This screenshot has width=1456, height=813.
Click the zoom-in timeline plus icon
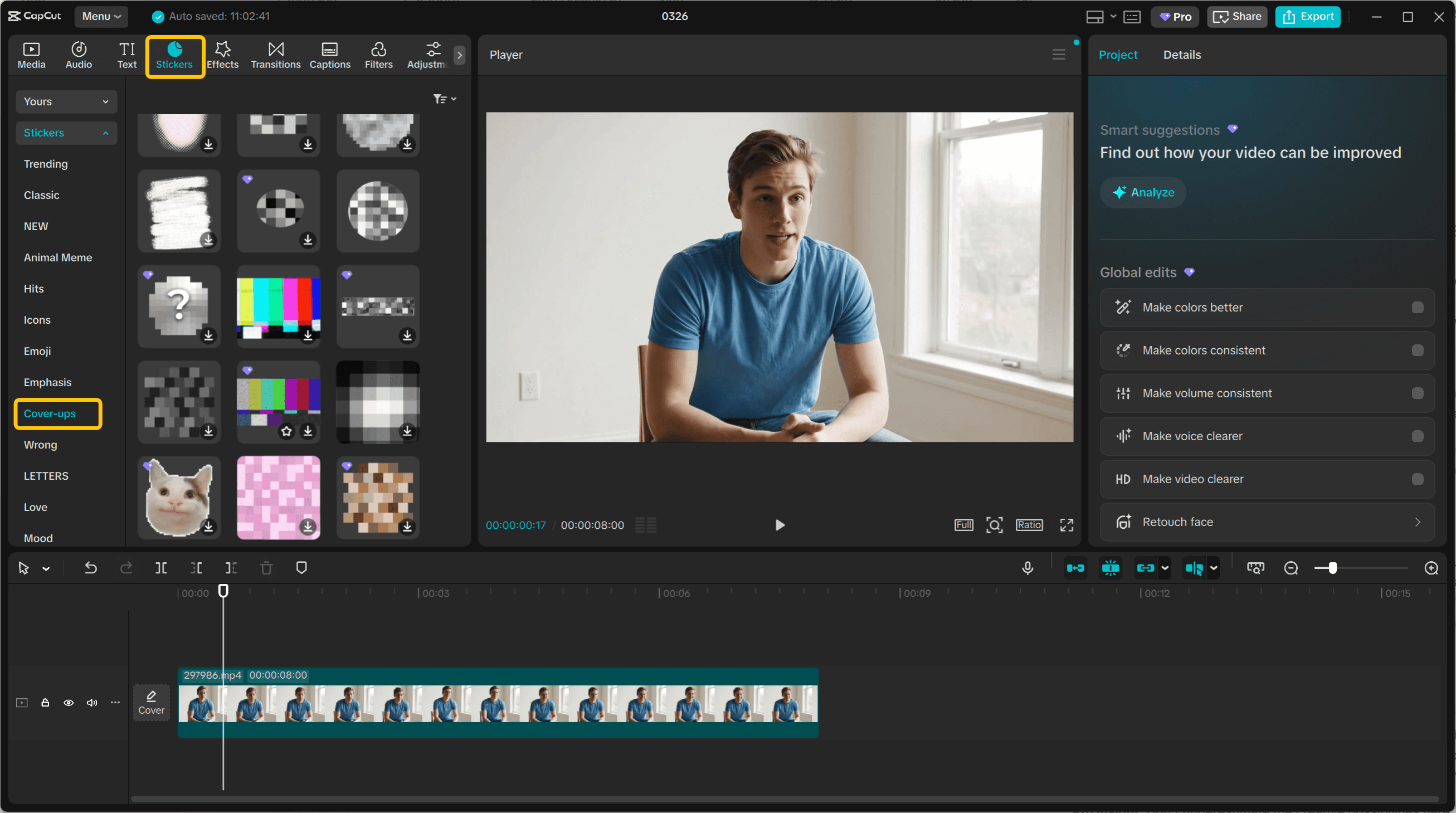tap(1431, 568)
